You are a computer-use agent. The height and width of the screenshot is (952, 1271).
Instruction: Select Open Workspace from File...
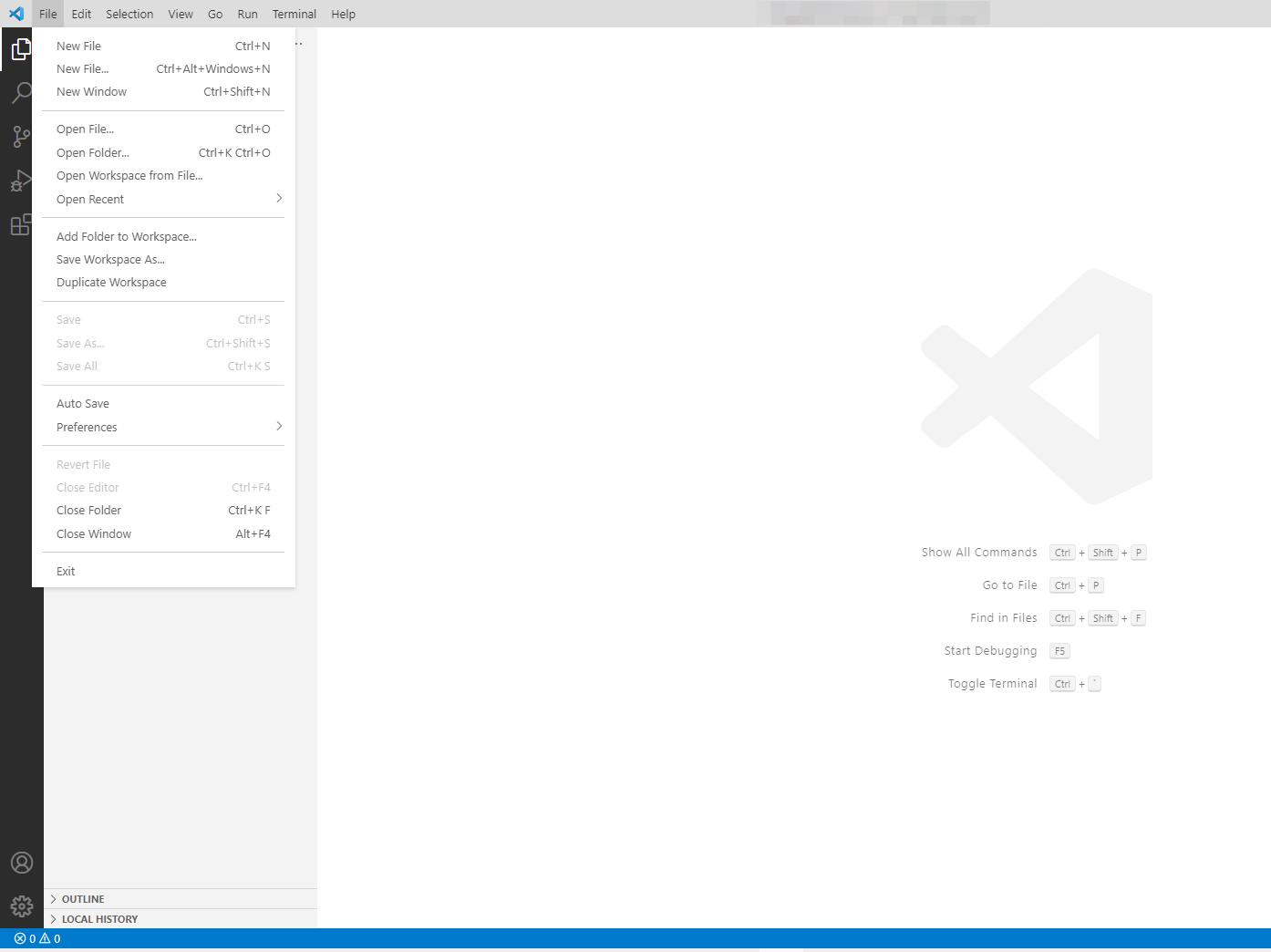164,176
